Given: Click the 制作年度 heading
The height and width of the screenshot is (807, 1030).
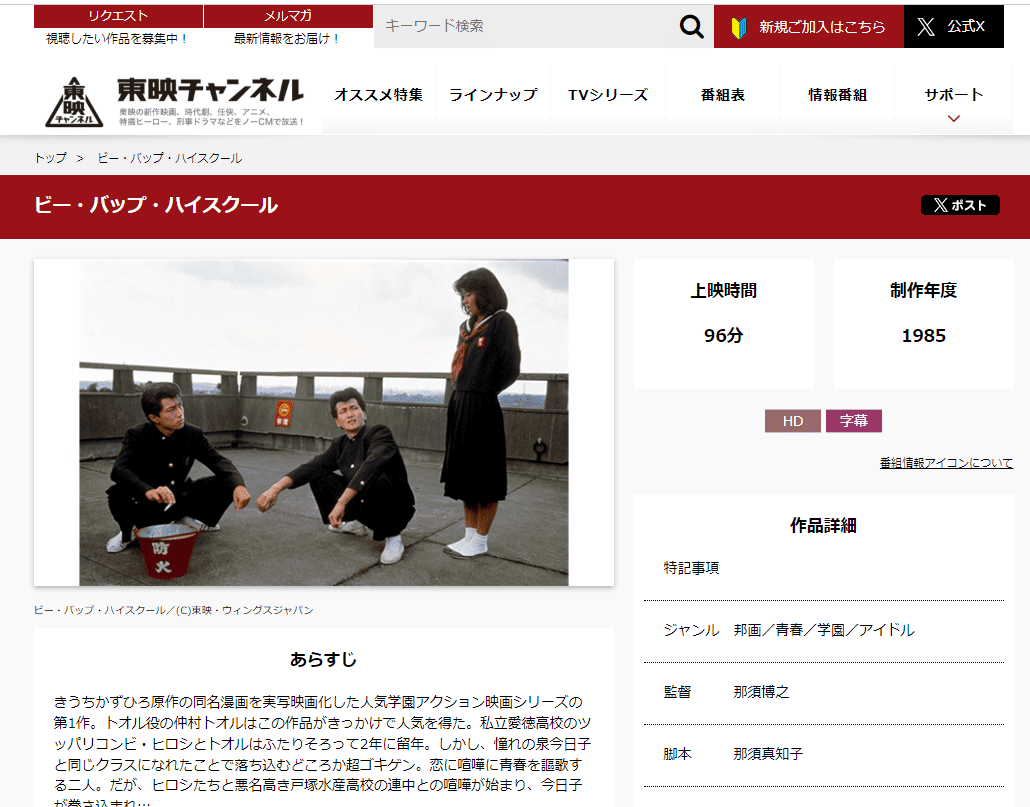Looking at the screenshot, I should click(x=924, y=290).
